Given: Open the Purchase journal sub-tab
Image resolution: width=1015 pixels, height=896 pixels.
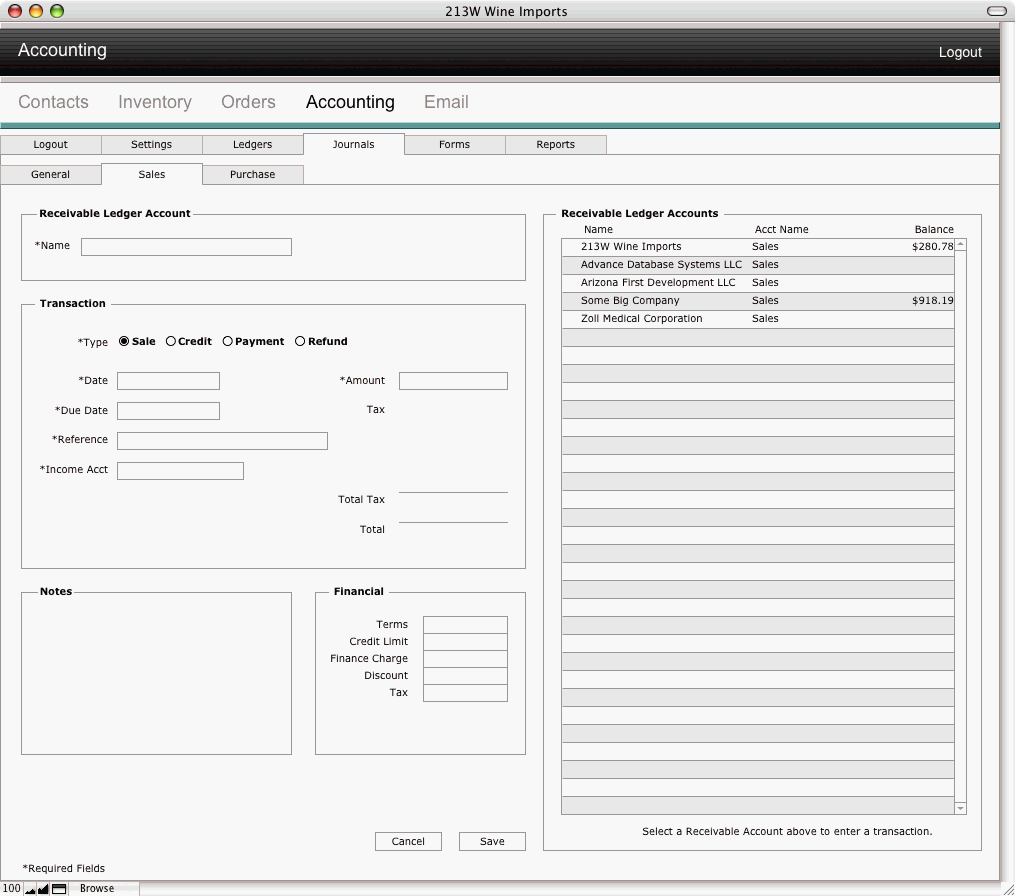Looking at the screenshot, I should (x=252, y=174).
